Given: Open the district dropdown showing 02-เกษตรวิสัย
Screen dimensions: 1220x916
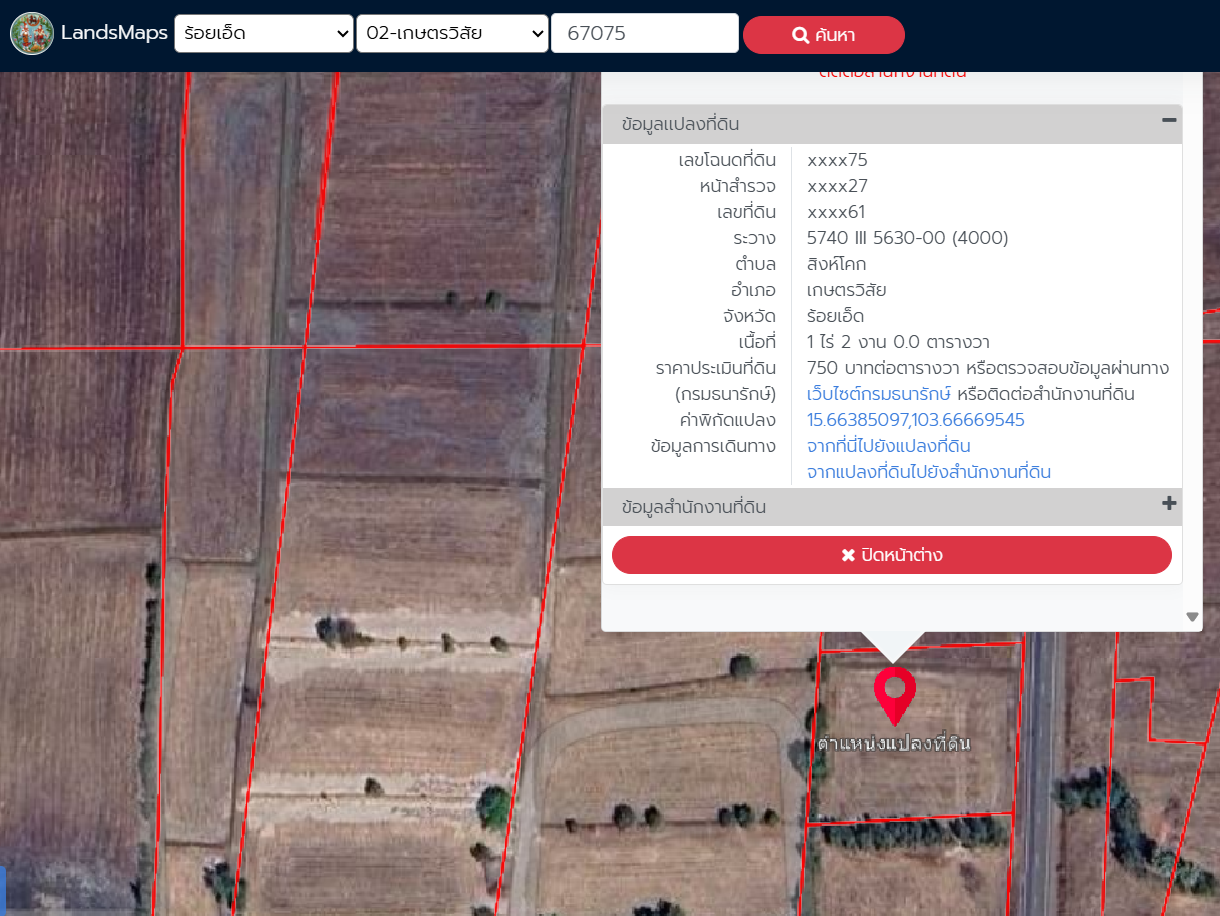Looking at the screenshot, I should click(x=452, y=34).
